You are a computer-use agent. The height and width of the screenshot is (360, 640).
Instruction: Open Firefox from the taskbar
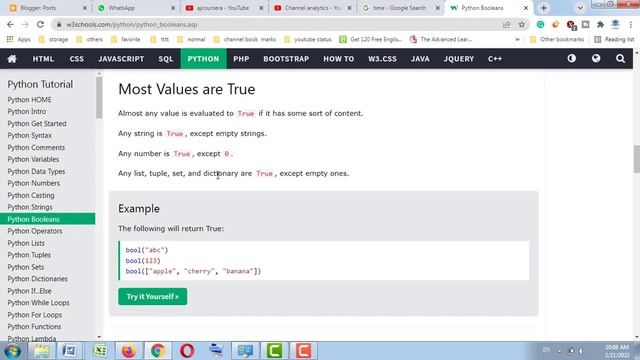[129, 351]
